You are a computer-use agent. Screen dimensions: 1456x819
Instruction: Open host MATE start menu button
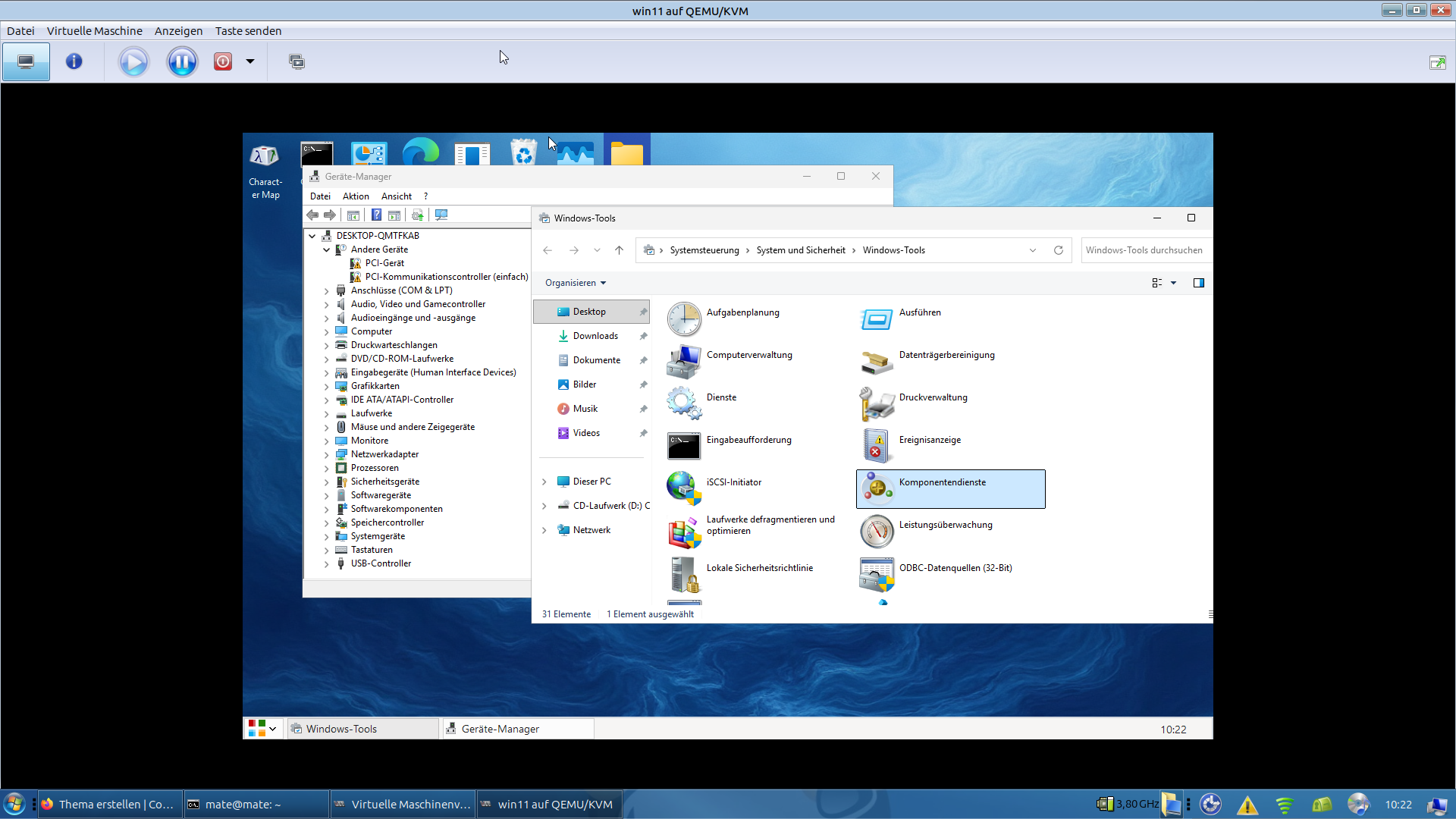(14, 804)
